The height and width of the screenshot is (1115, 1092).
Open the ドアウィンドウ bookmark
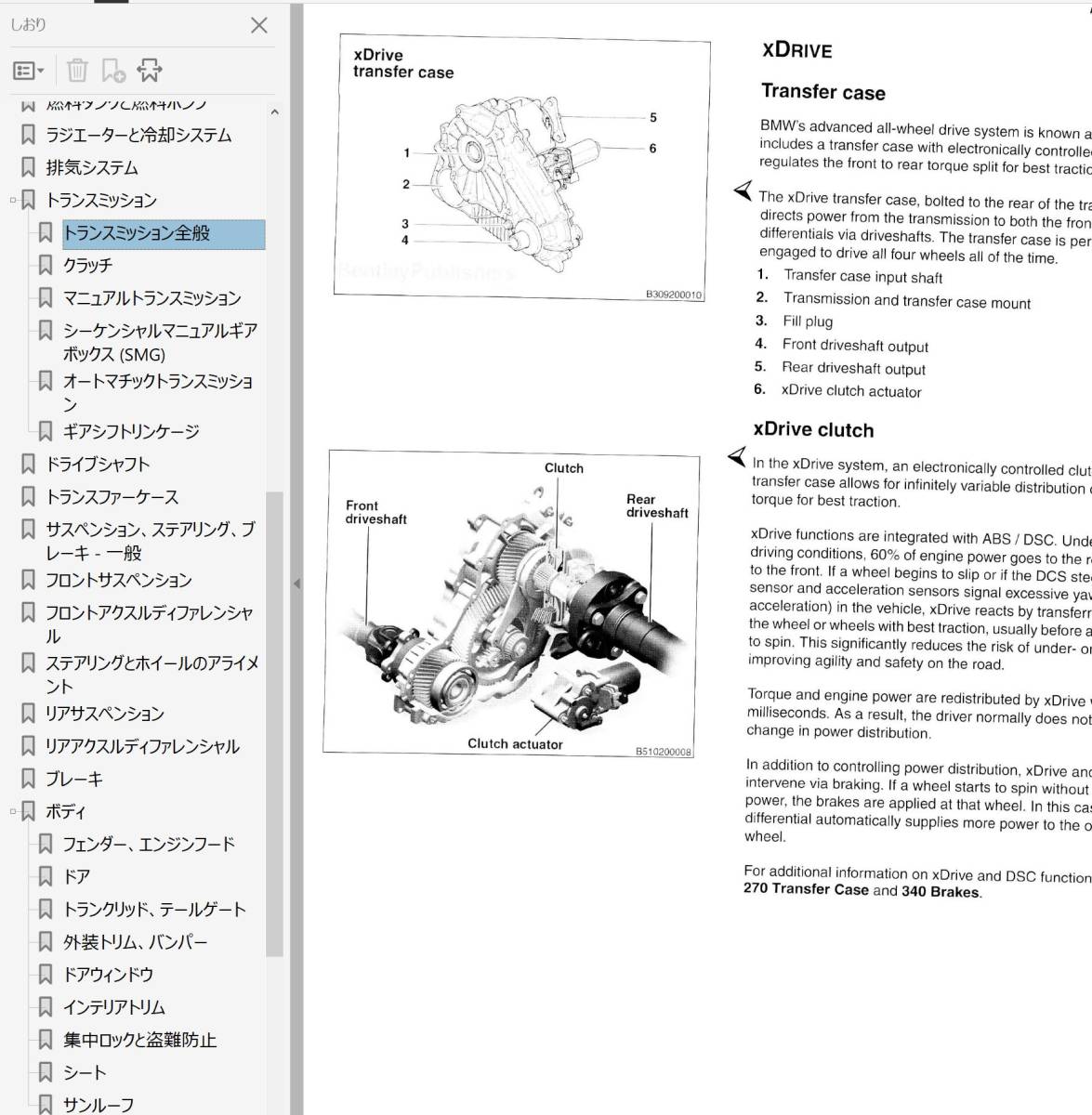(108, 975)
